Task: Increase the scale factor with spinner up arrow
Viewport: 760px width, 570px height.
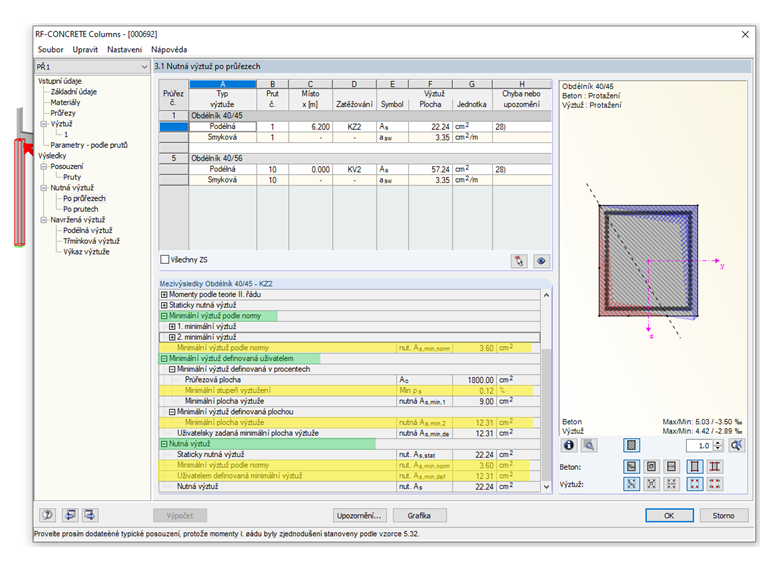Action: pyautogui.click(x=720, y=442)
